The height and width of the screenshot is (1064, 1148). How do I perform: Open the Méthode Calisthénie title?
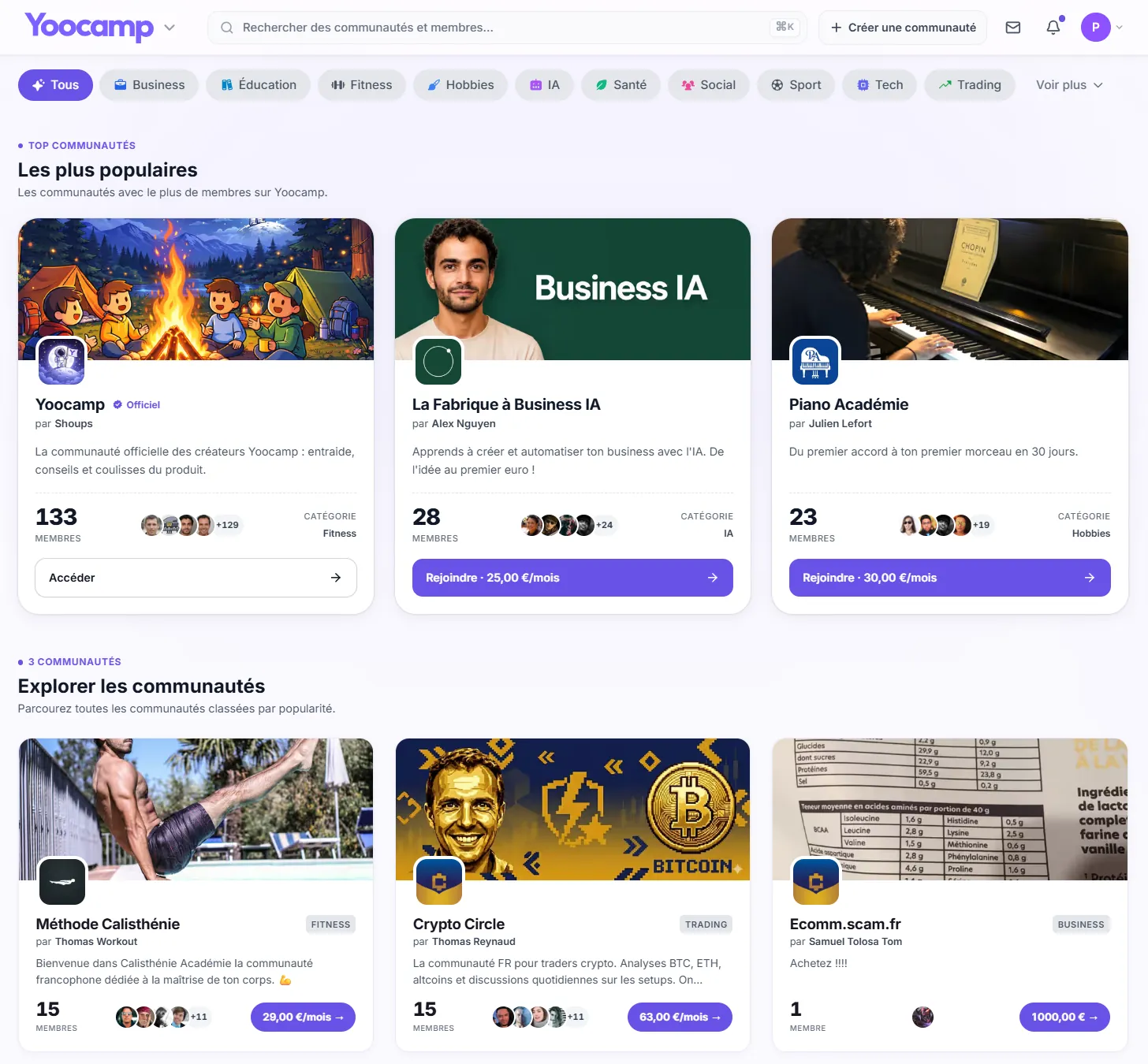point(108,924)
